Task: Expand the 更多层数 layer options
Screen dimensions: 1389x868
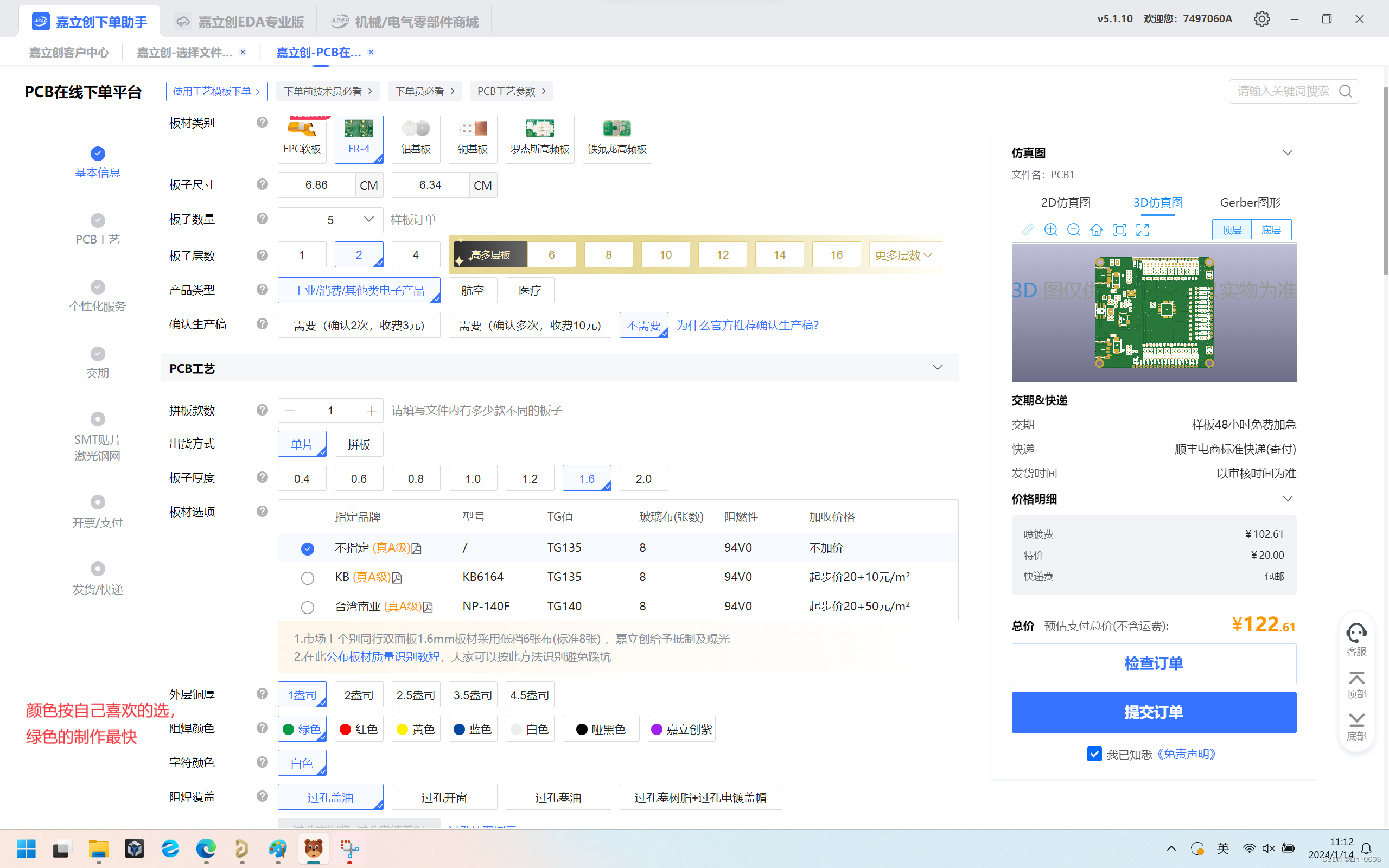Action: coord(904,255)
